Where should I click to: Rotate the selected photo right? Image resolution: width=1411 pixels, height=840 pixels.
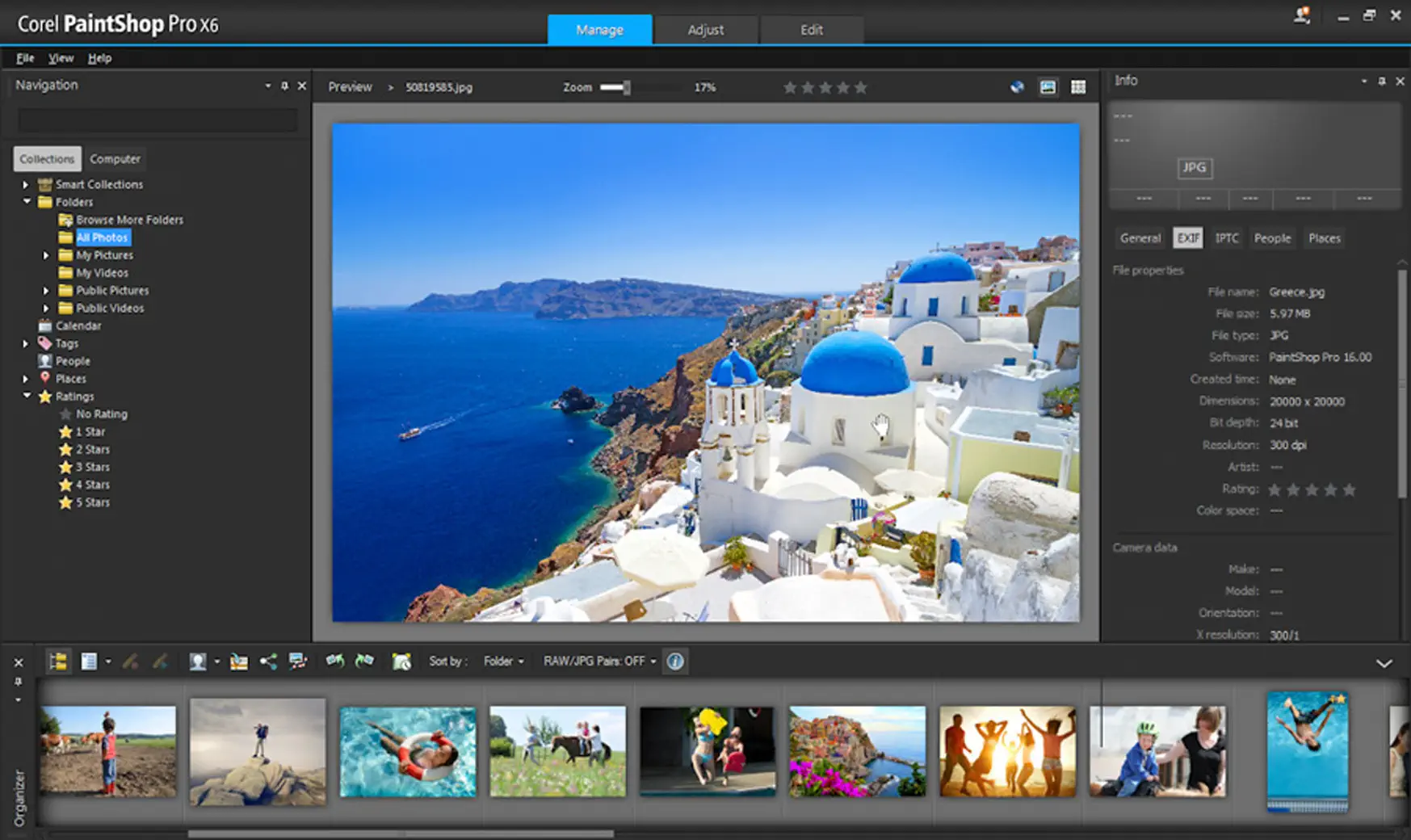pos(364,661)
